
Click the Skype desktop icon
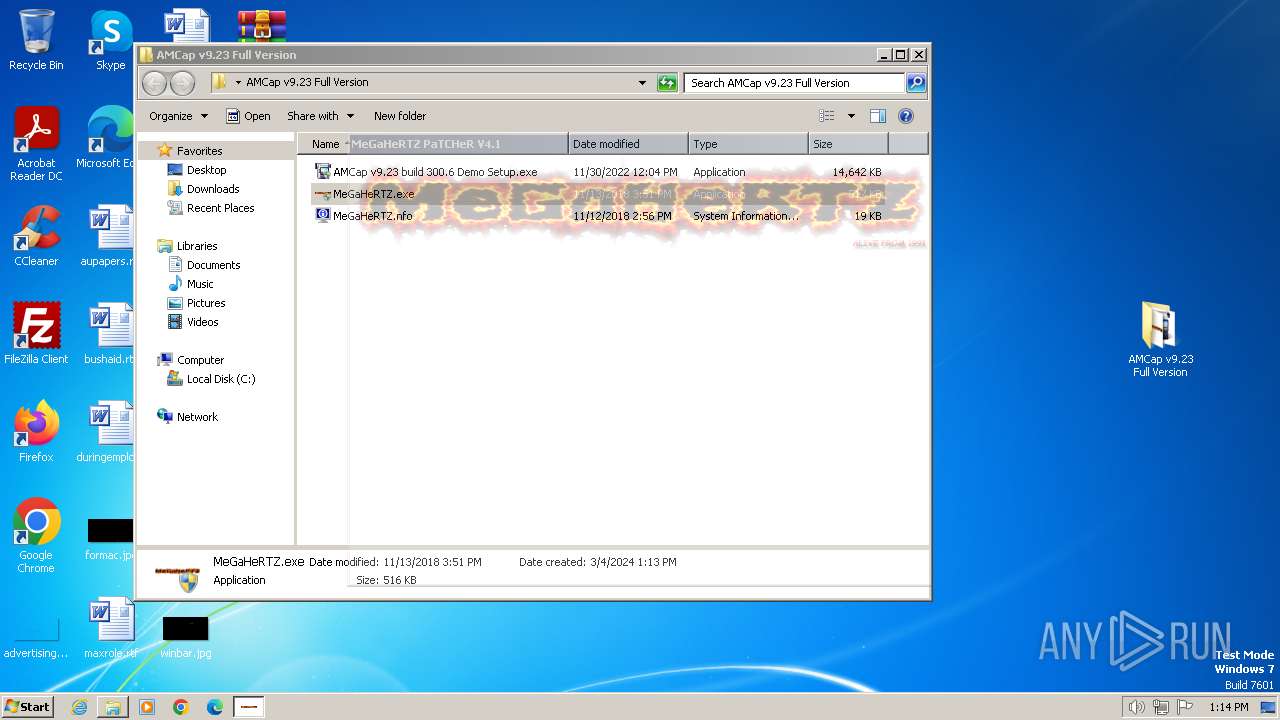[111, 40]
